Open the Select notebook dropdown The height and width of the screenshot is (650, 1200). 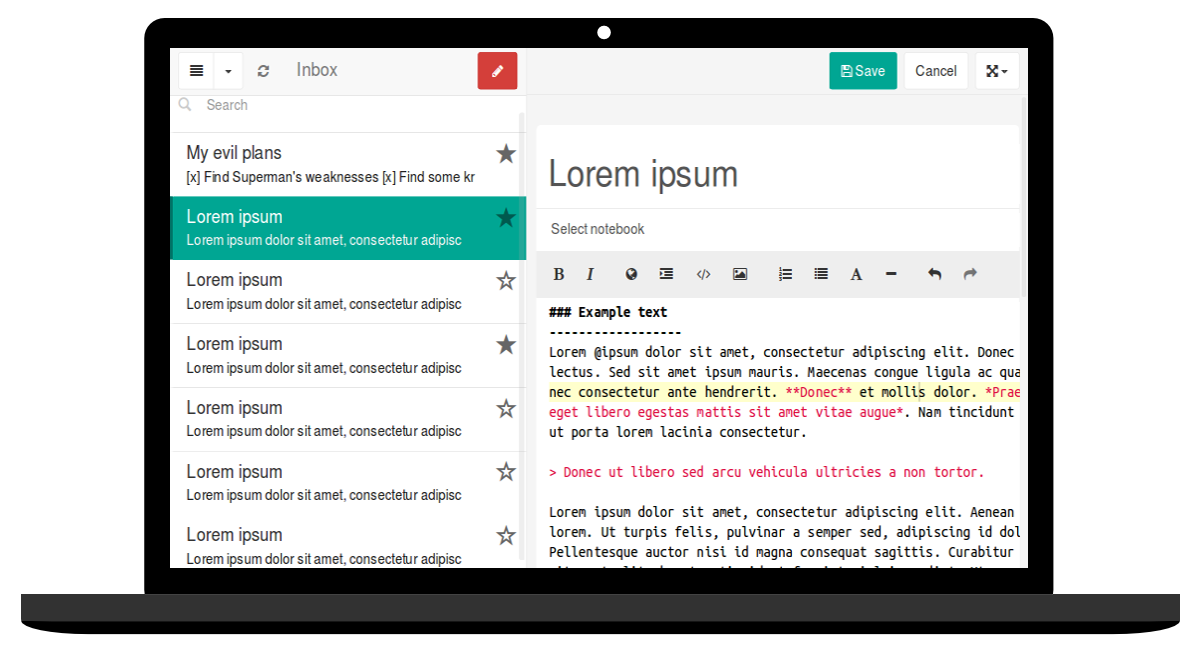tap(597, 229)
